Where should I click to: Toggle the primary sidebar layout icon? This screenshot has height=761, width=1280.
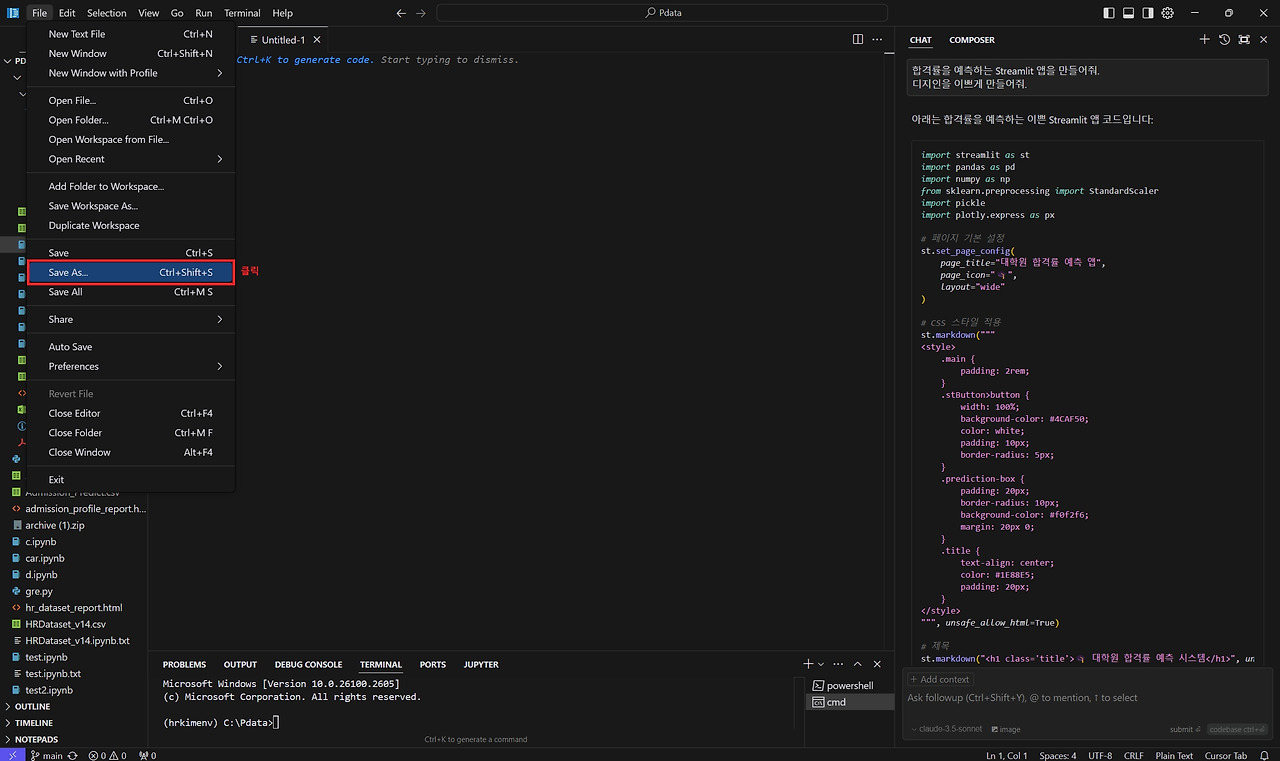tap(1108, 13)
